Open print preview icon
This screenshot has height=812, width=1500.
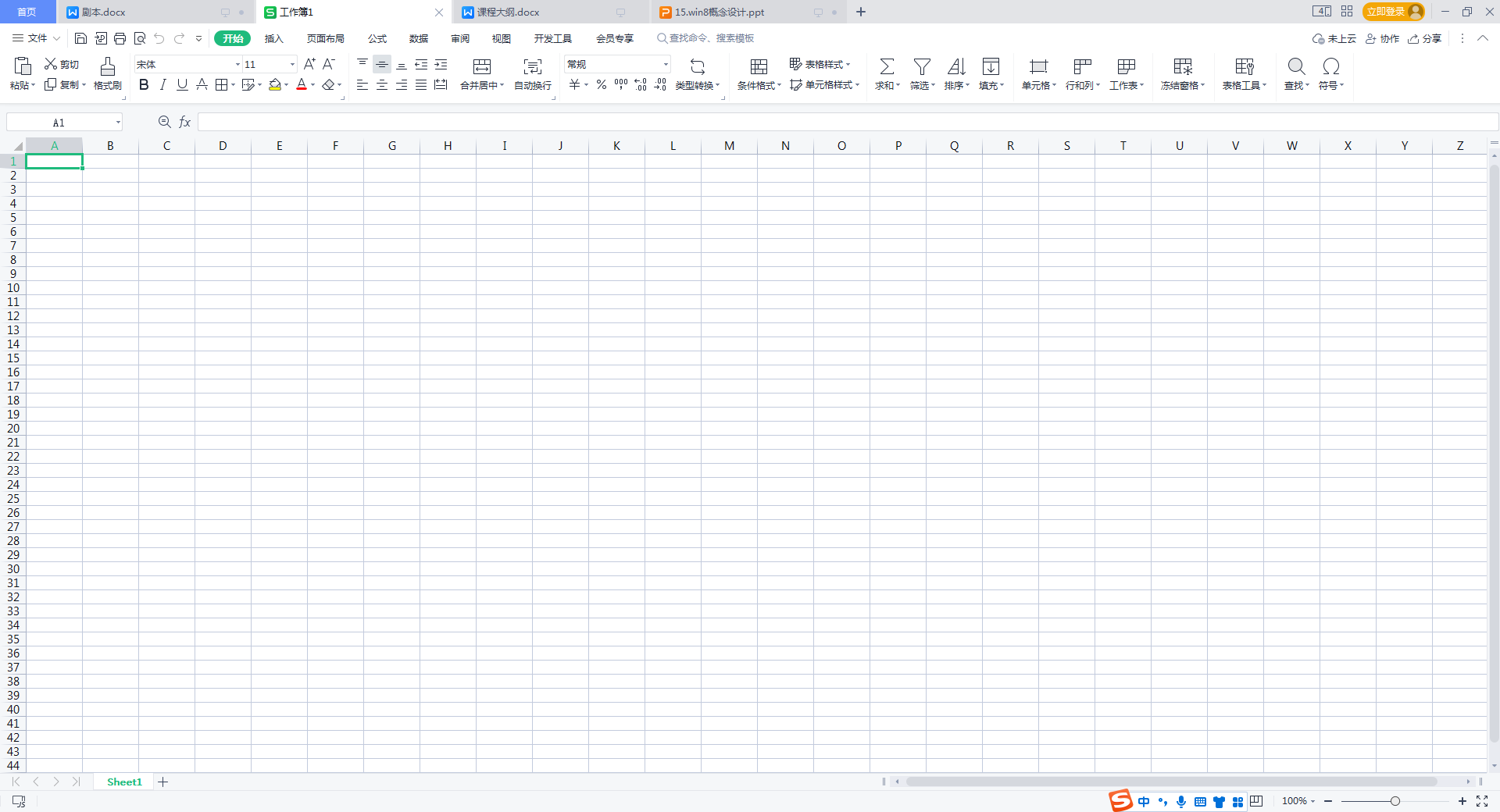[x=140, y=38]
